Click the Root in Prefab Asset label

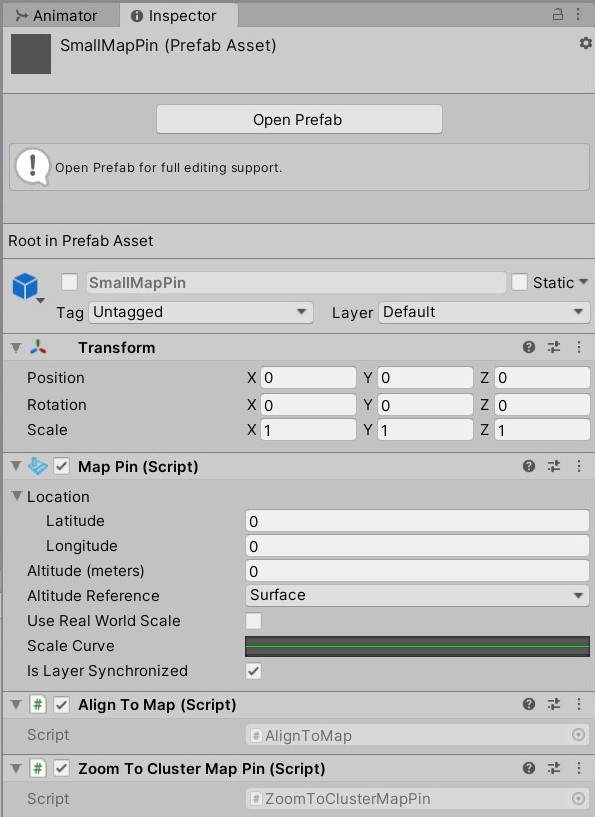(81, 241)
